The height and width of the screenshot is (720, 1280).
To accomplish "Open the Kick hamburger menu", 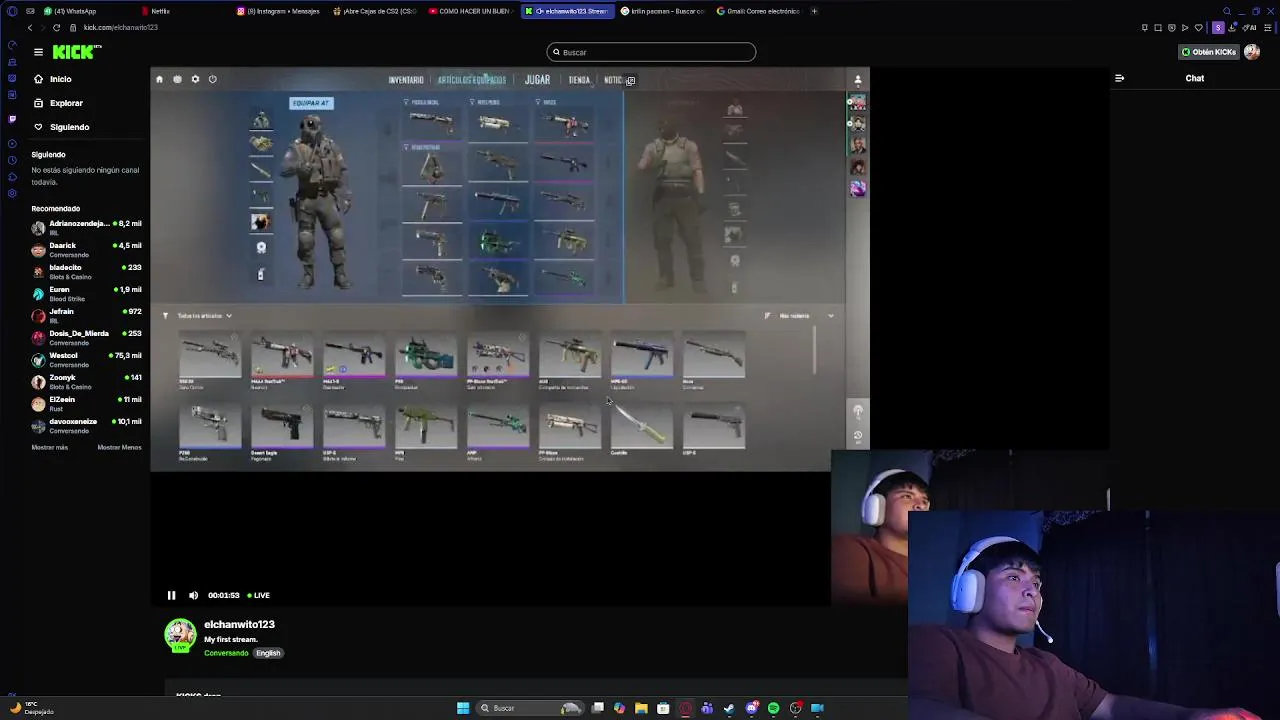I will [x=38, y=52].
